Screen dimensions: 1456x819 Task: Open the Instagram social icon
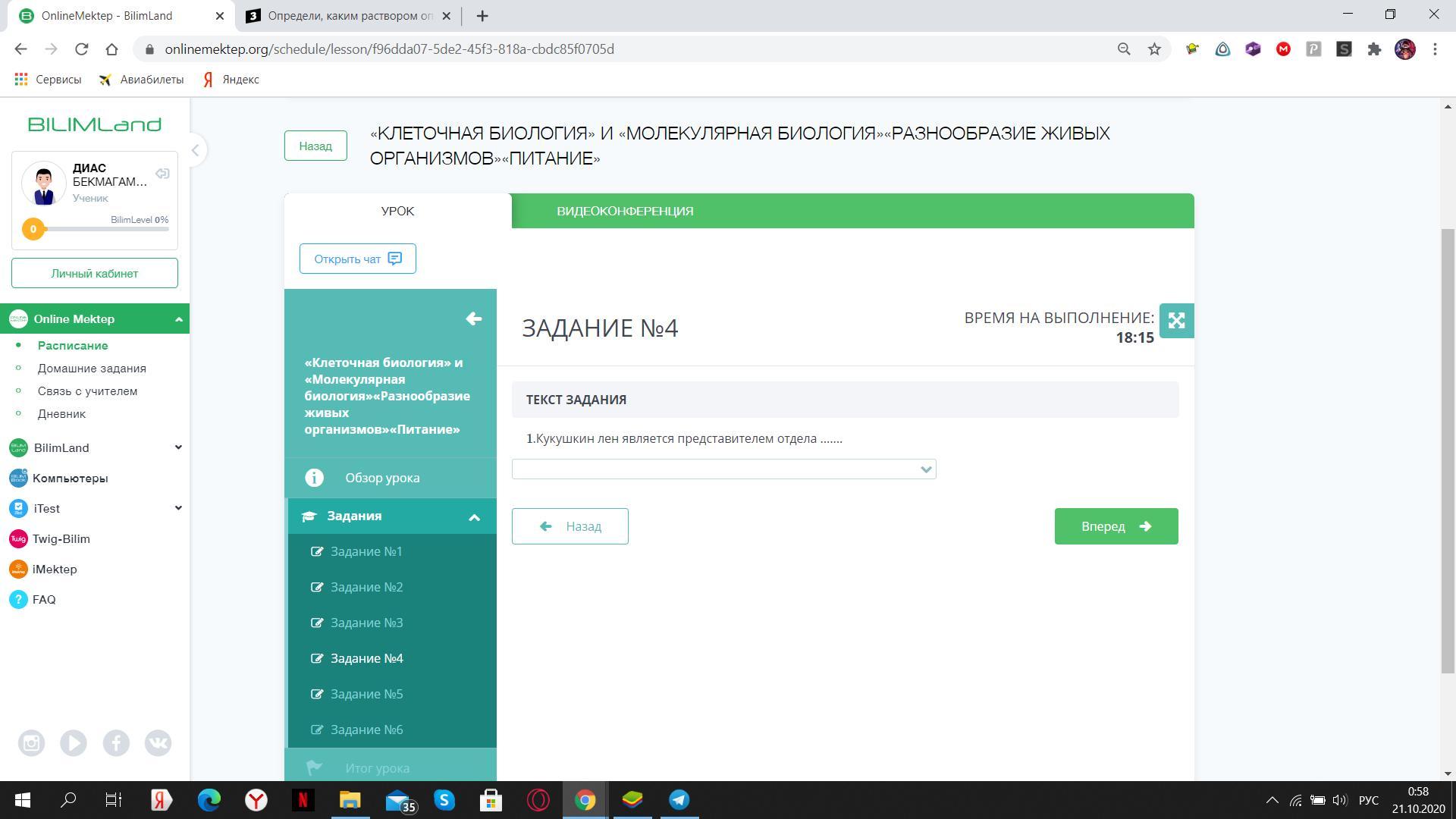[x=31, y=743]
